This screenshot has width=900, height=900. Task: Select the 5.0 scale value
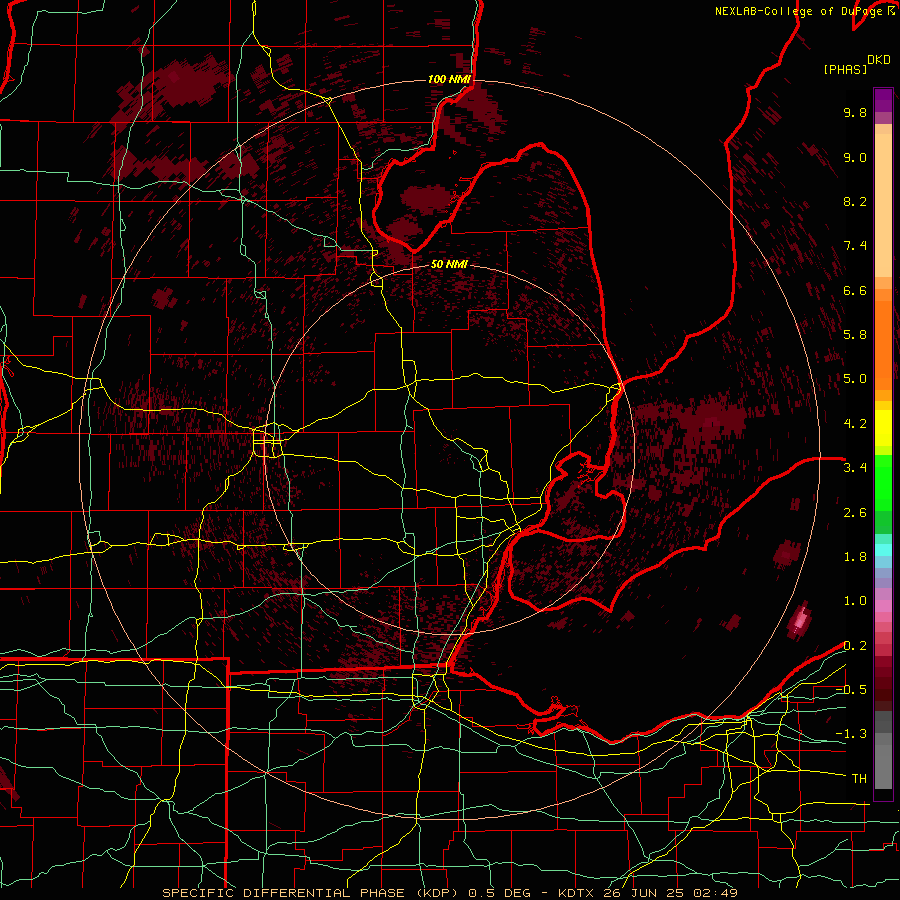(x=855, y=379)
